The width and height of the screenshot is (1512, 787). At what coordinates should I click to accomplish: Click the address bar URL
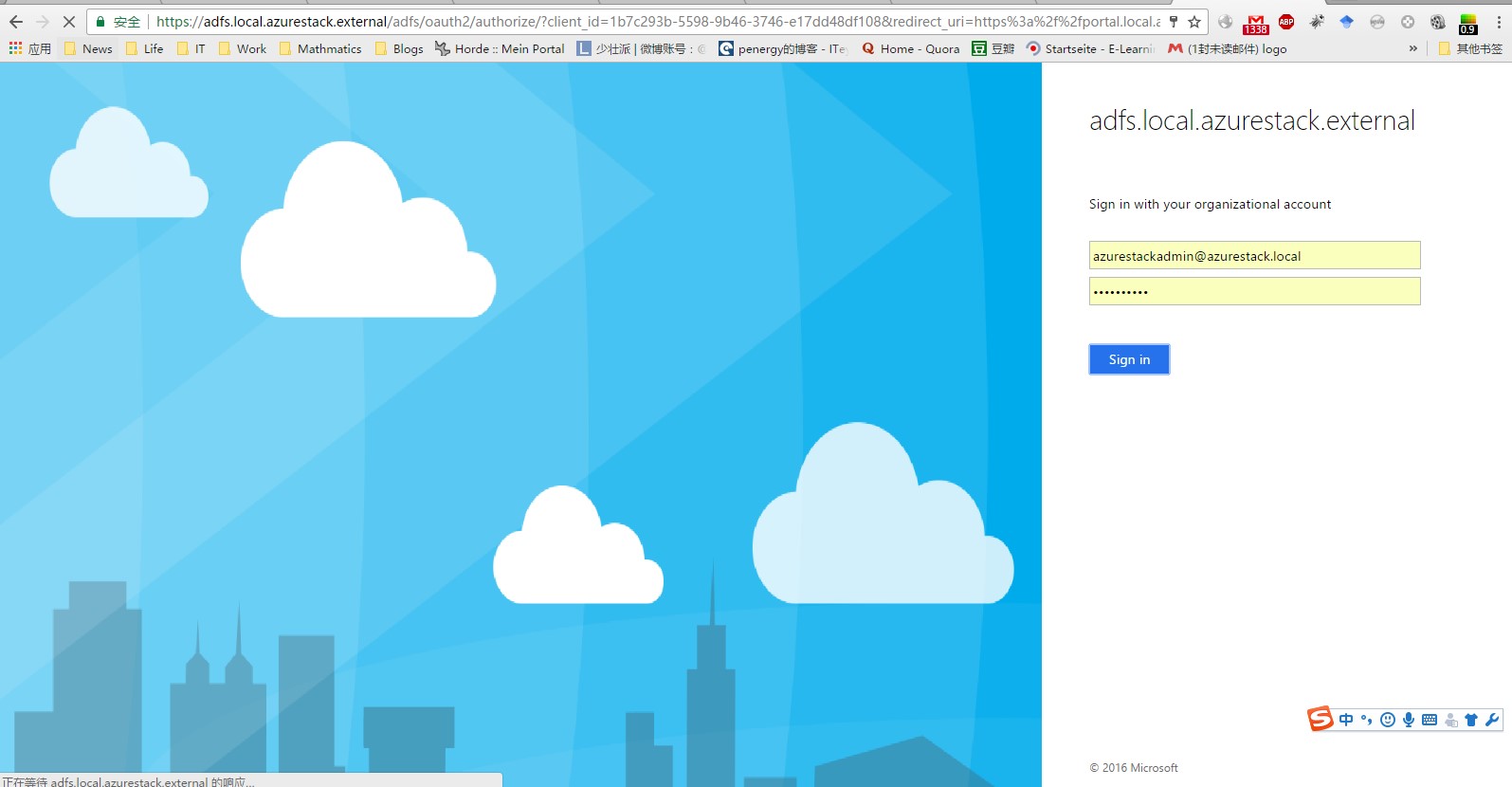657,22
